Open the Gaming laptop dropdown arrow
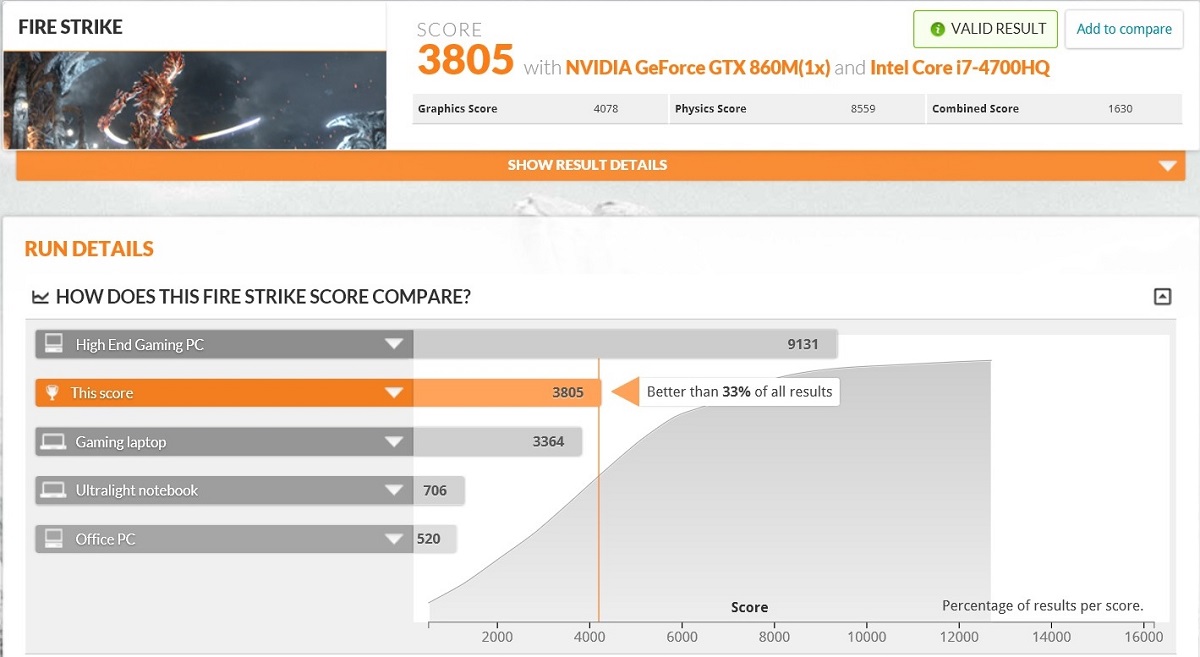This screenshot has height=657, width=1200. tap(394, 442)
